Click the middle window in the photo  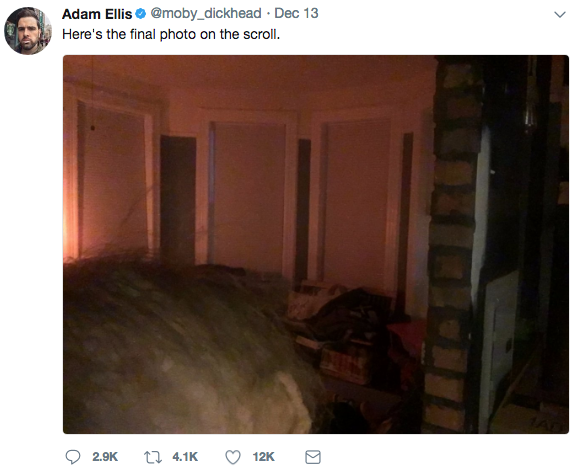tap(250, 195)
